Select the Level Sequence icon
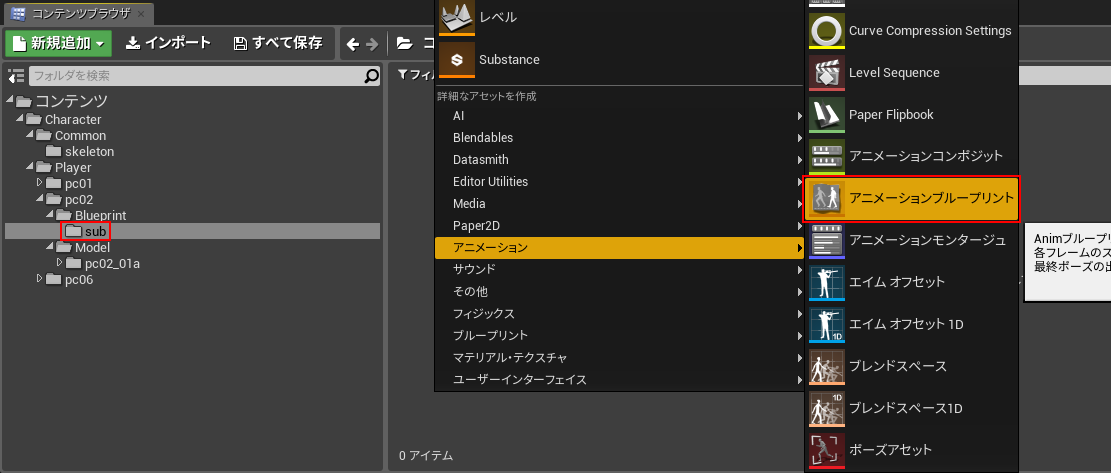Image resolution: width=1111 pixels, height=473 pixels. [826, 73]
